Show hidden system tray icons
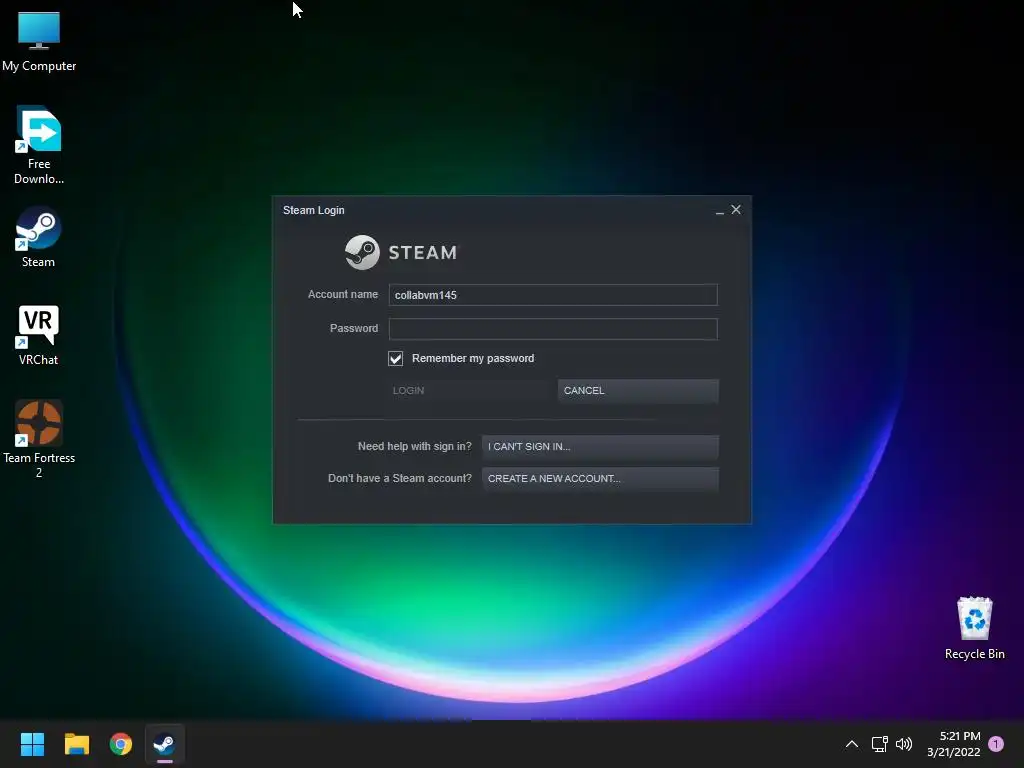Screen dimensions: 1024x768 pos(852,744)
